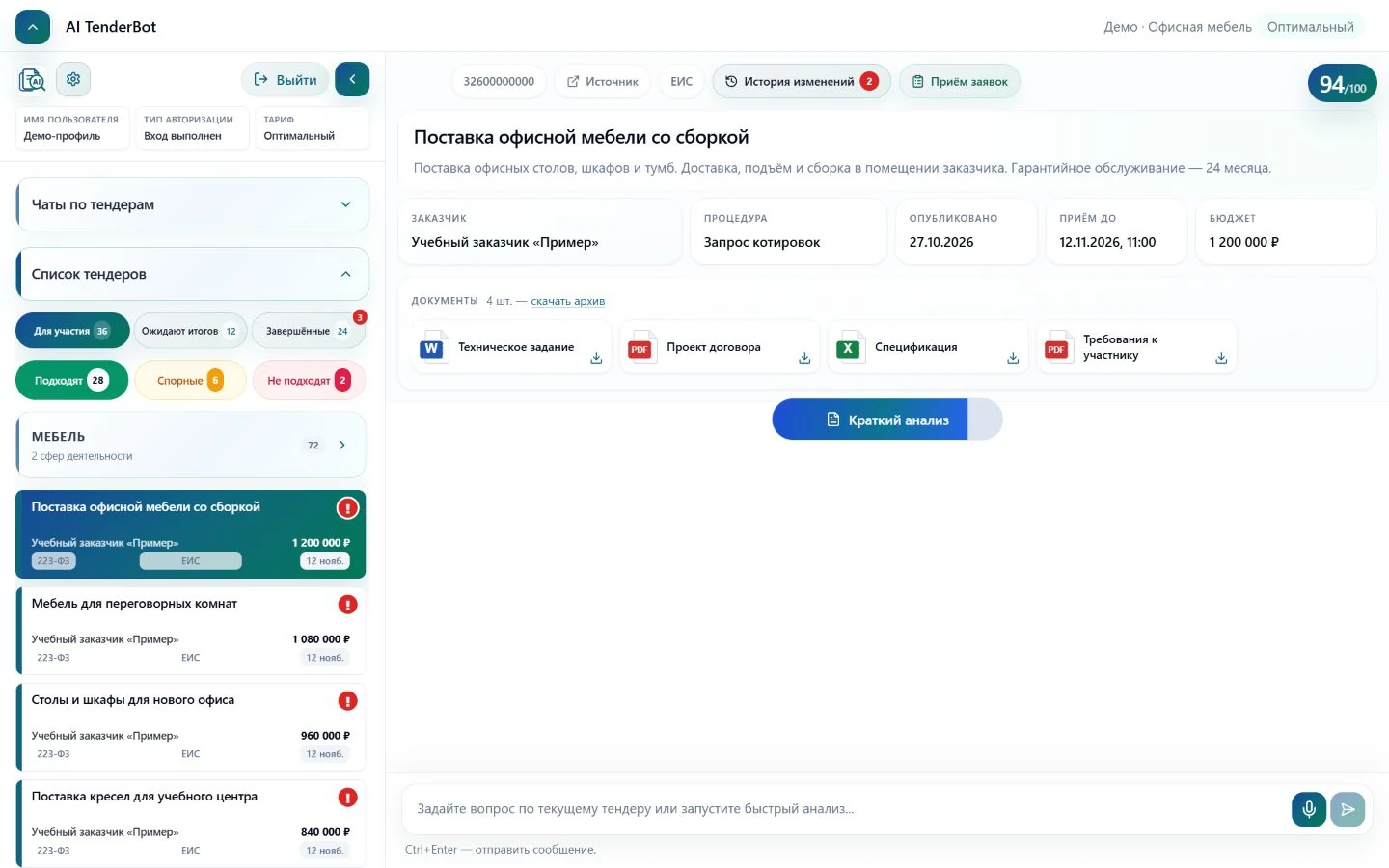The image size is (1389, 868).
Task: Click alert icon on Мебель для переговорных комнат
Action: (x=347, y=605)
